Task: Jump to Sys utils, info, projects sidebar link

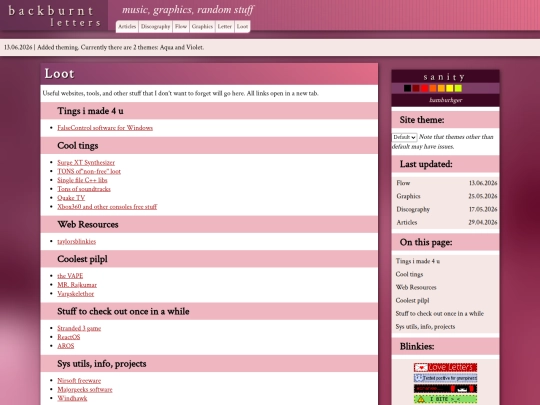Action: click(425, 327)
